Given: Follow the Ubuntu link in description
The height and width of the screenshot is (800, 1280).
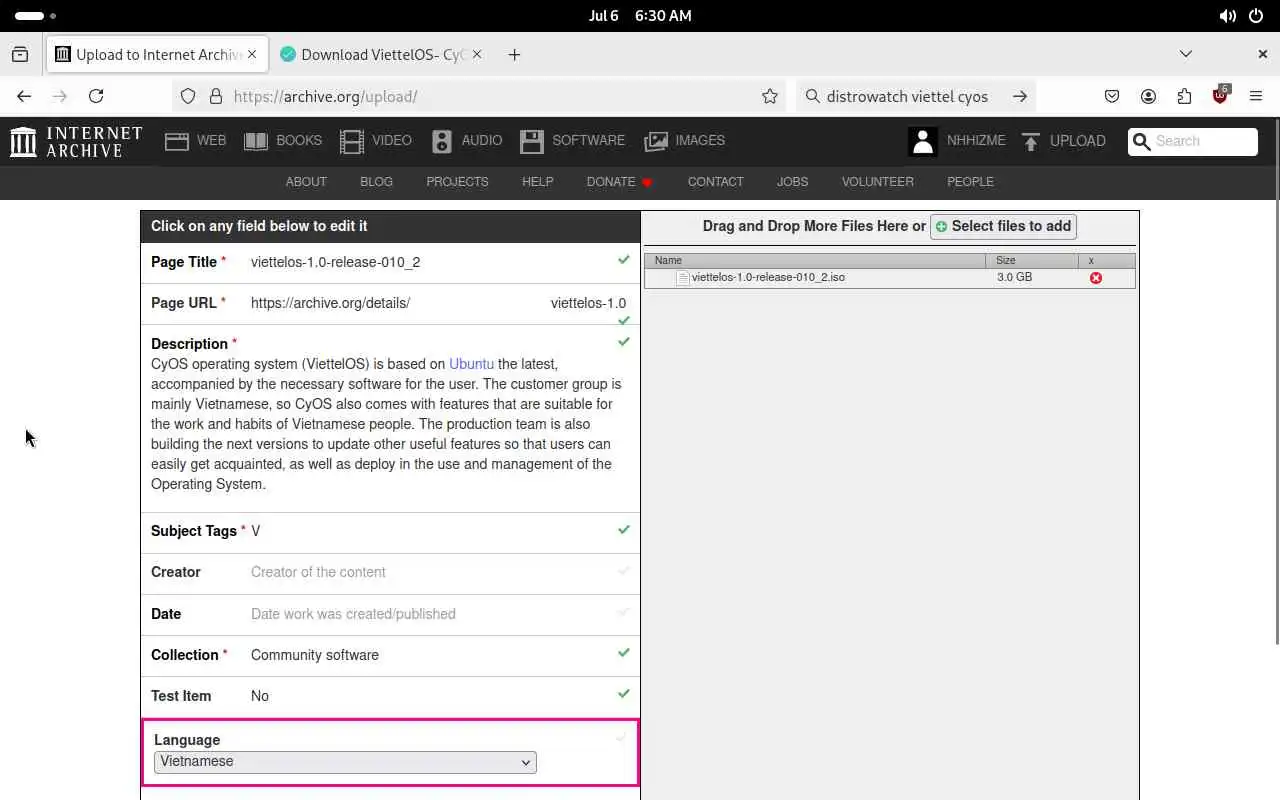Looking at the screenshot, I should [471, 364].
